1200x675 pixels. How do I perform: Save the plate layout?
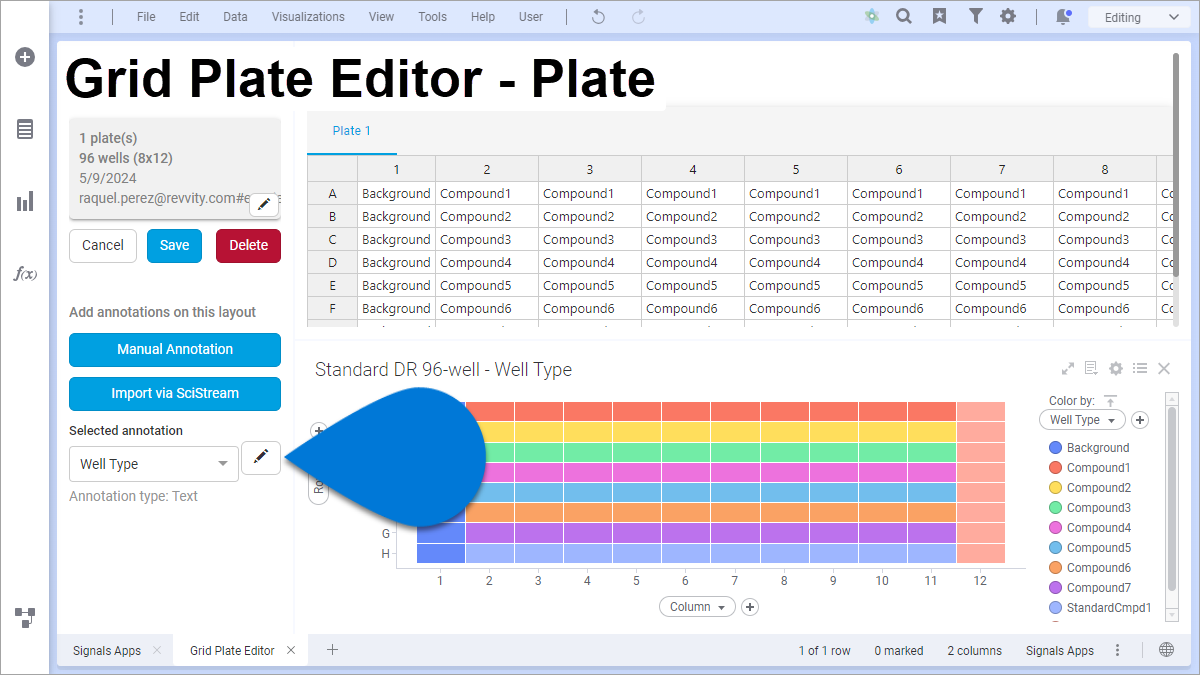(174, 245)
